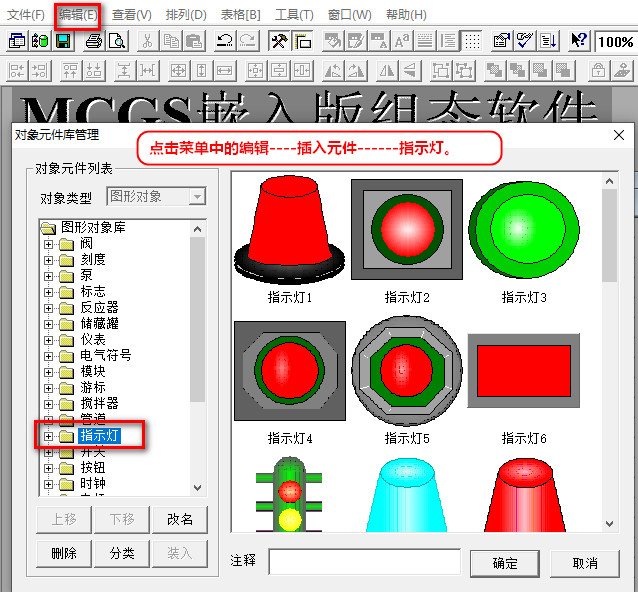Viewport: 638px width, 592px height.
Task: Select the 搅拌器 tree item
Action: click(99, 404)
